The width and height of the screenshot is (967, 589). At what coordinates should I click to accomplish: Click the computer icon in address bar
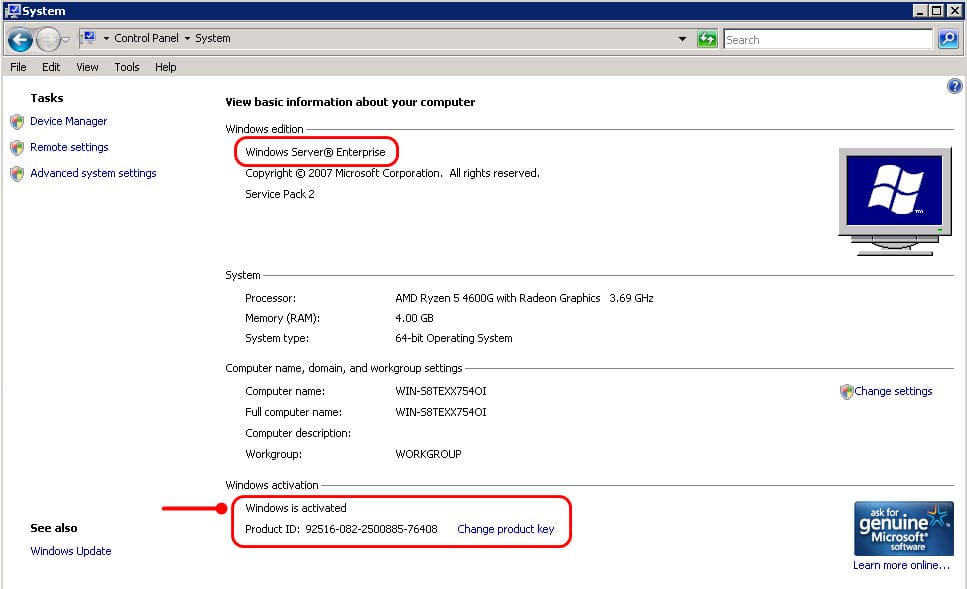(89, 38)
